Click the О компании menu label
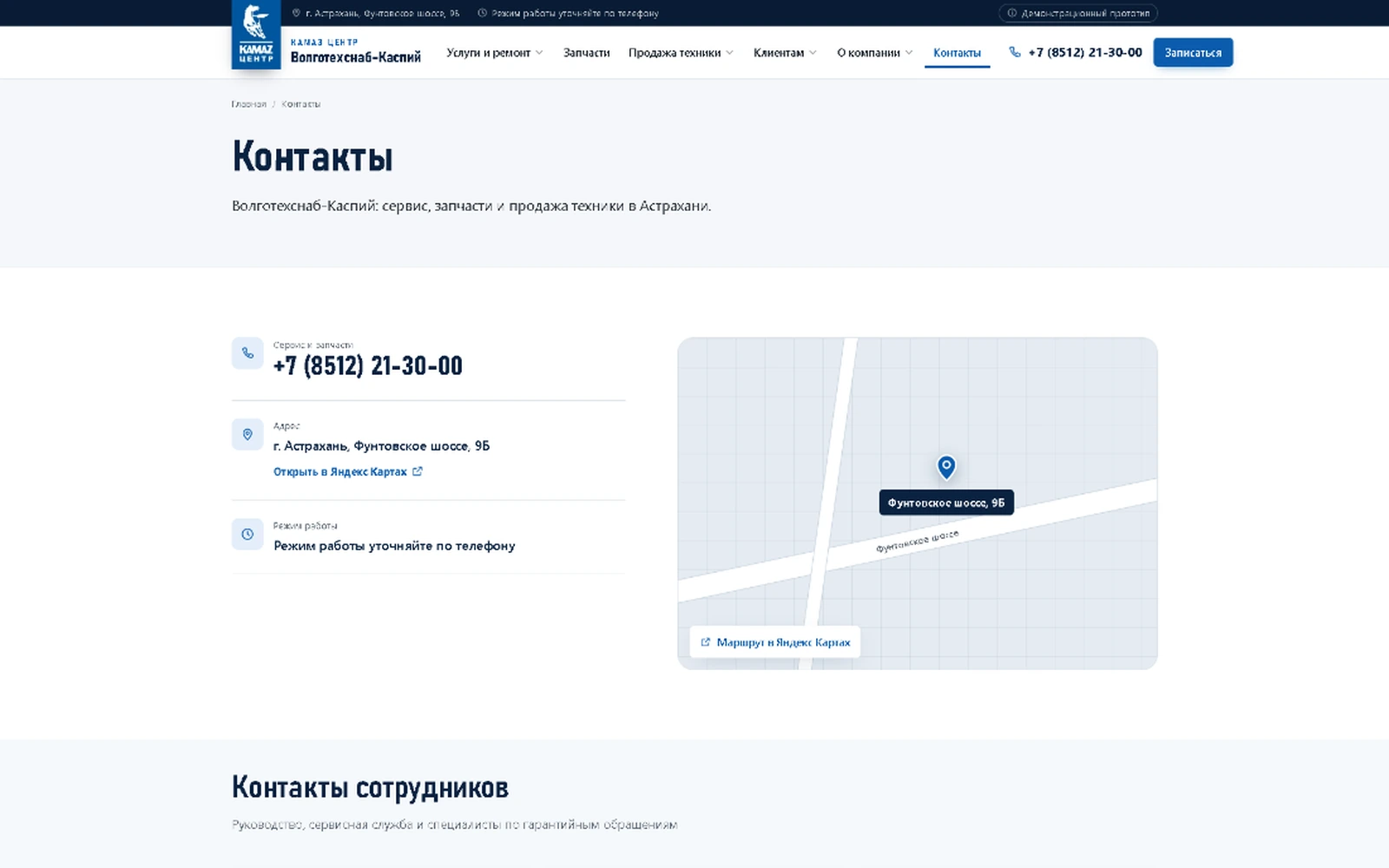 click(x=868, y=53)
